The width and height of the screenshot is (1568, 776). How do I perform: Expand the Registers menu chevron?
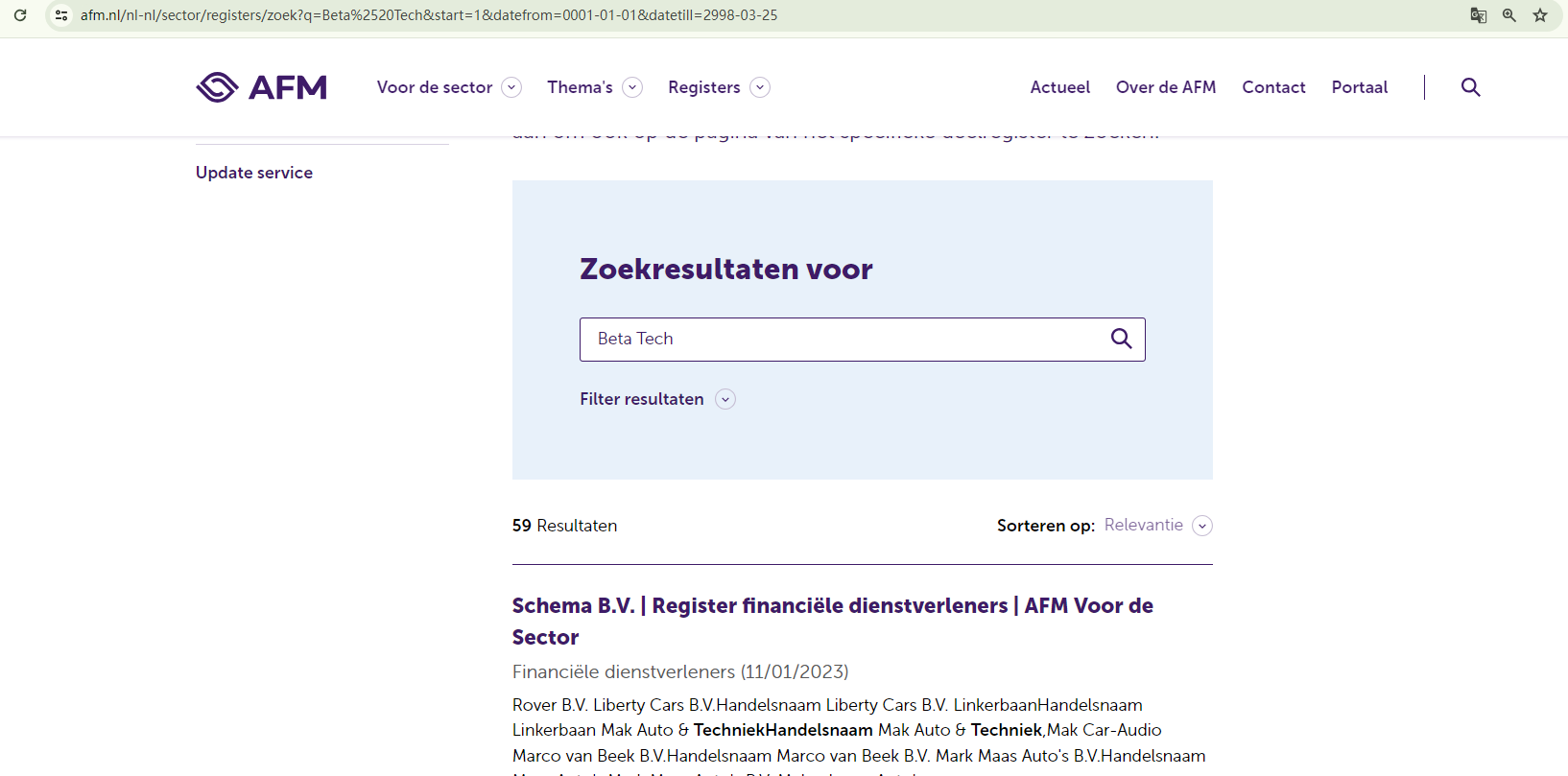(760, 87)
